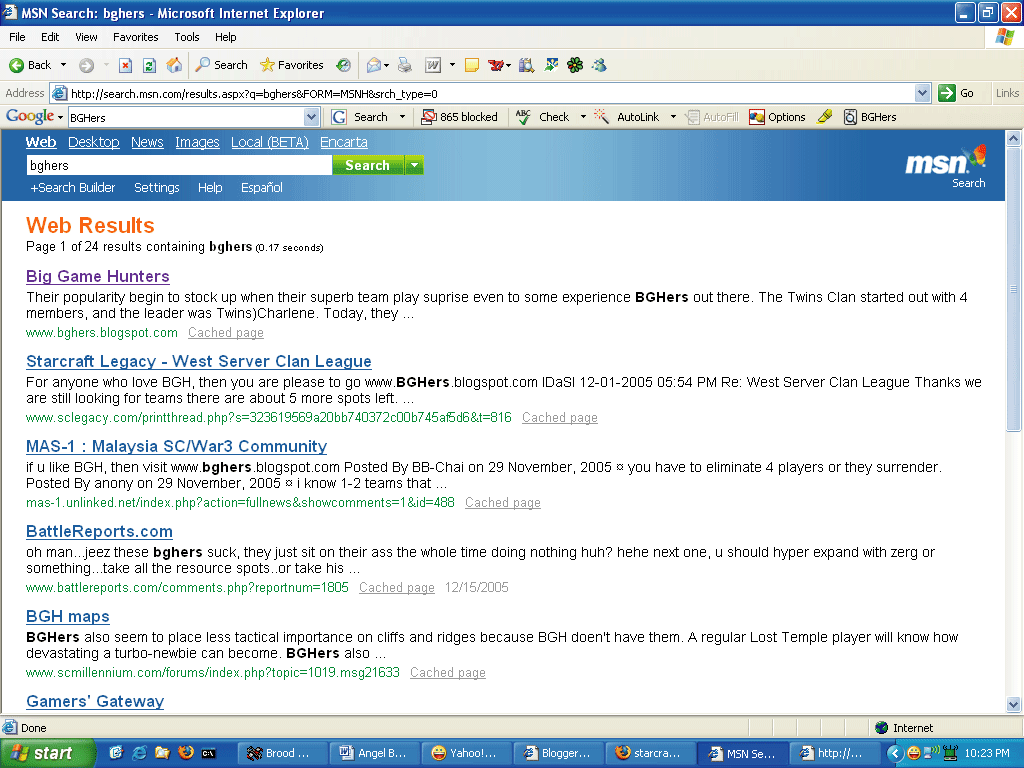The width and height of the screenshot is (1024, 768).
Task: Open the Favorites star button
Action: point(292,65)
